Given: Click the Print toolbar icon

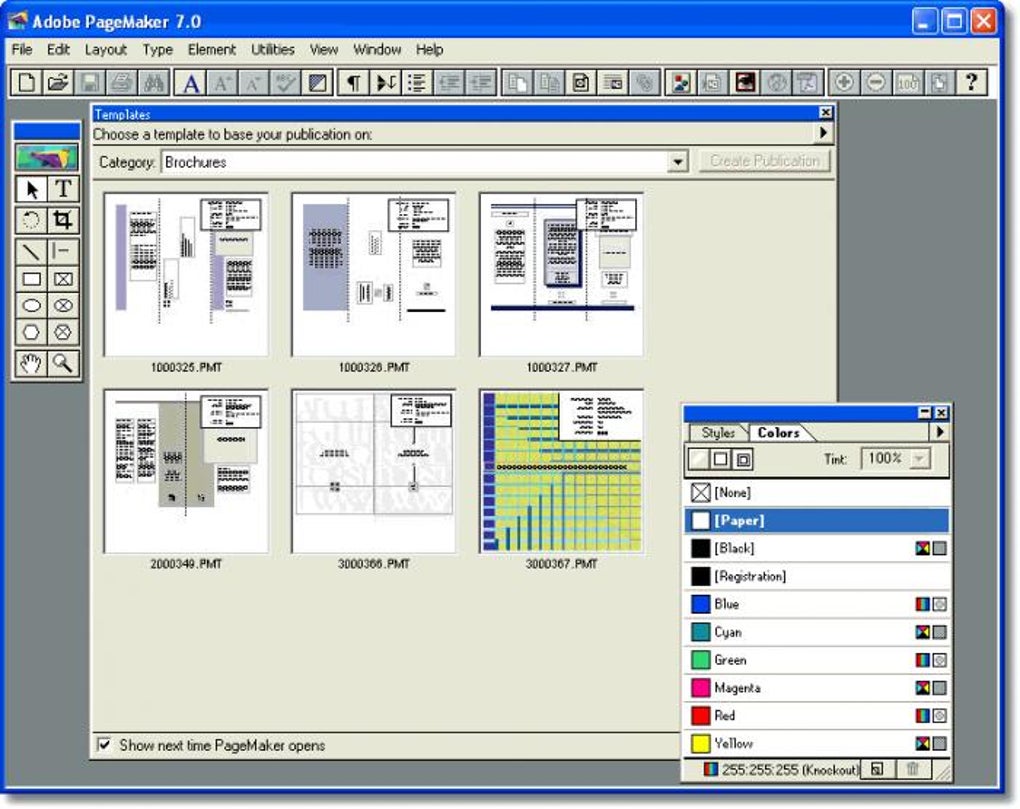Looking at the screenshot, I should pyautogui.click(x=122, y=83).
